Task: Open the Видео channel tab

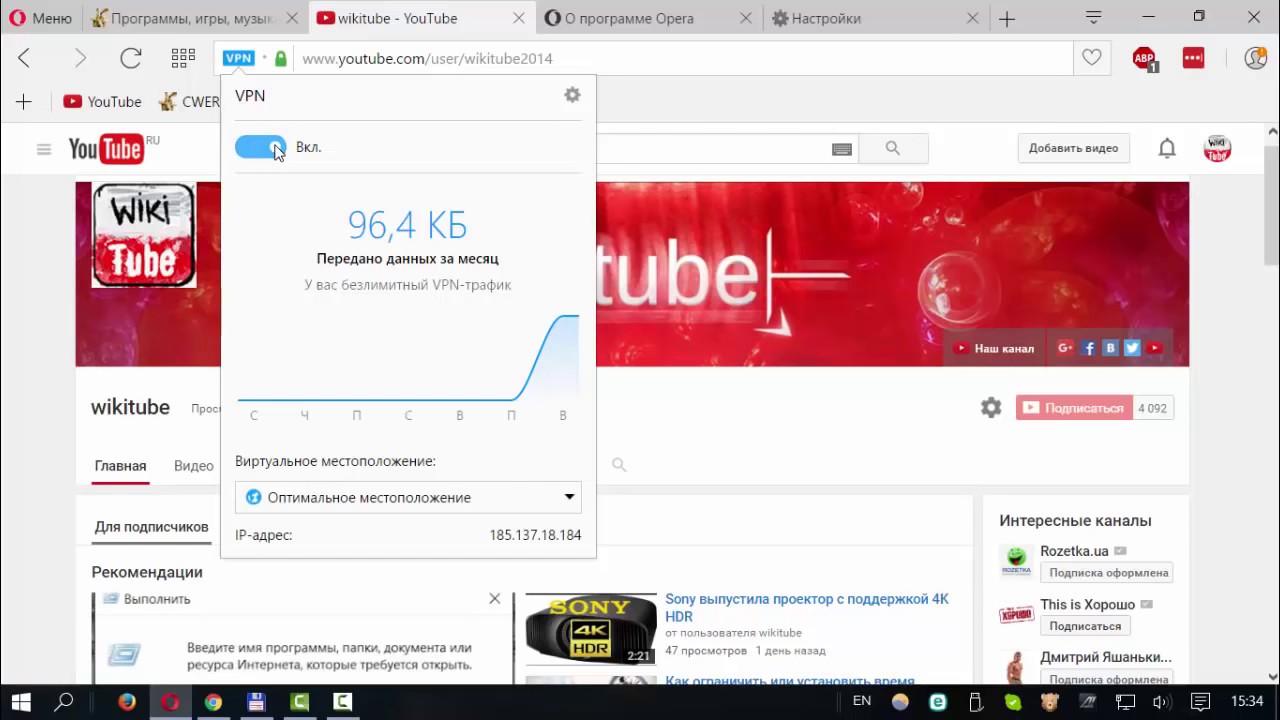Action: tap(194, 466)
